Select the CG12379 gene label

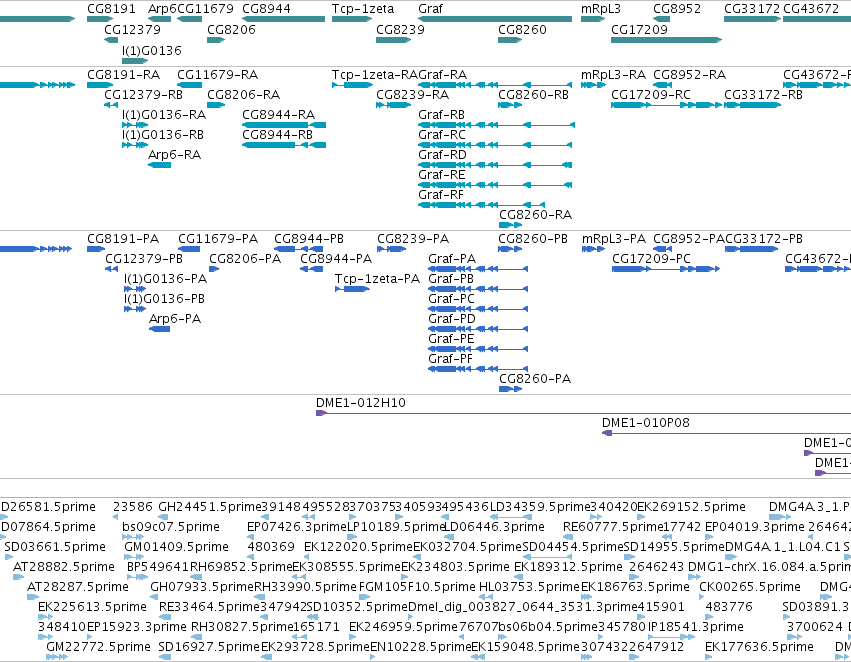pos(132,29)
